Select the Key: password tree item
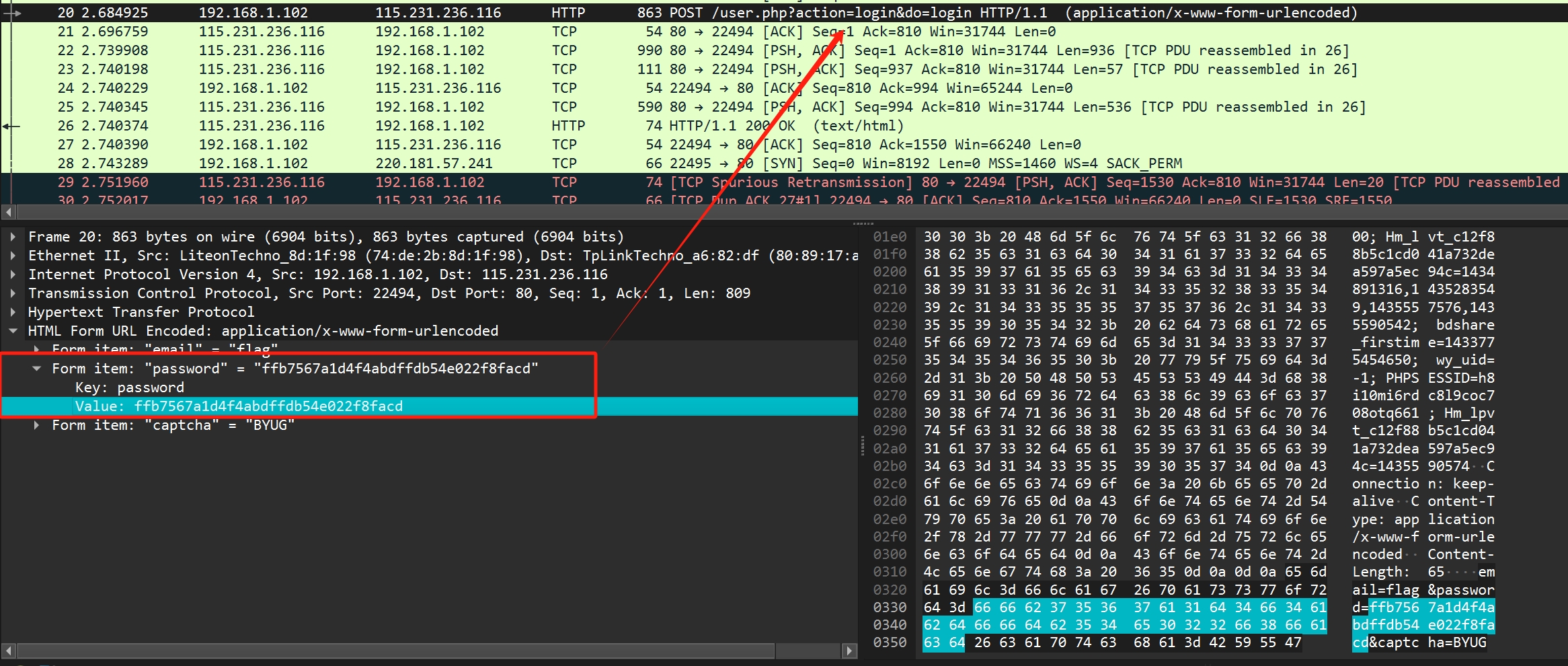Image resolution: width=1568 pixels, height=666 pixels. pyautogui.click(x=151, y=387)
